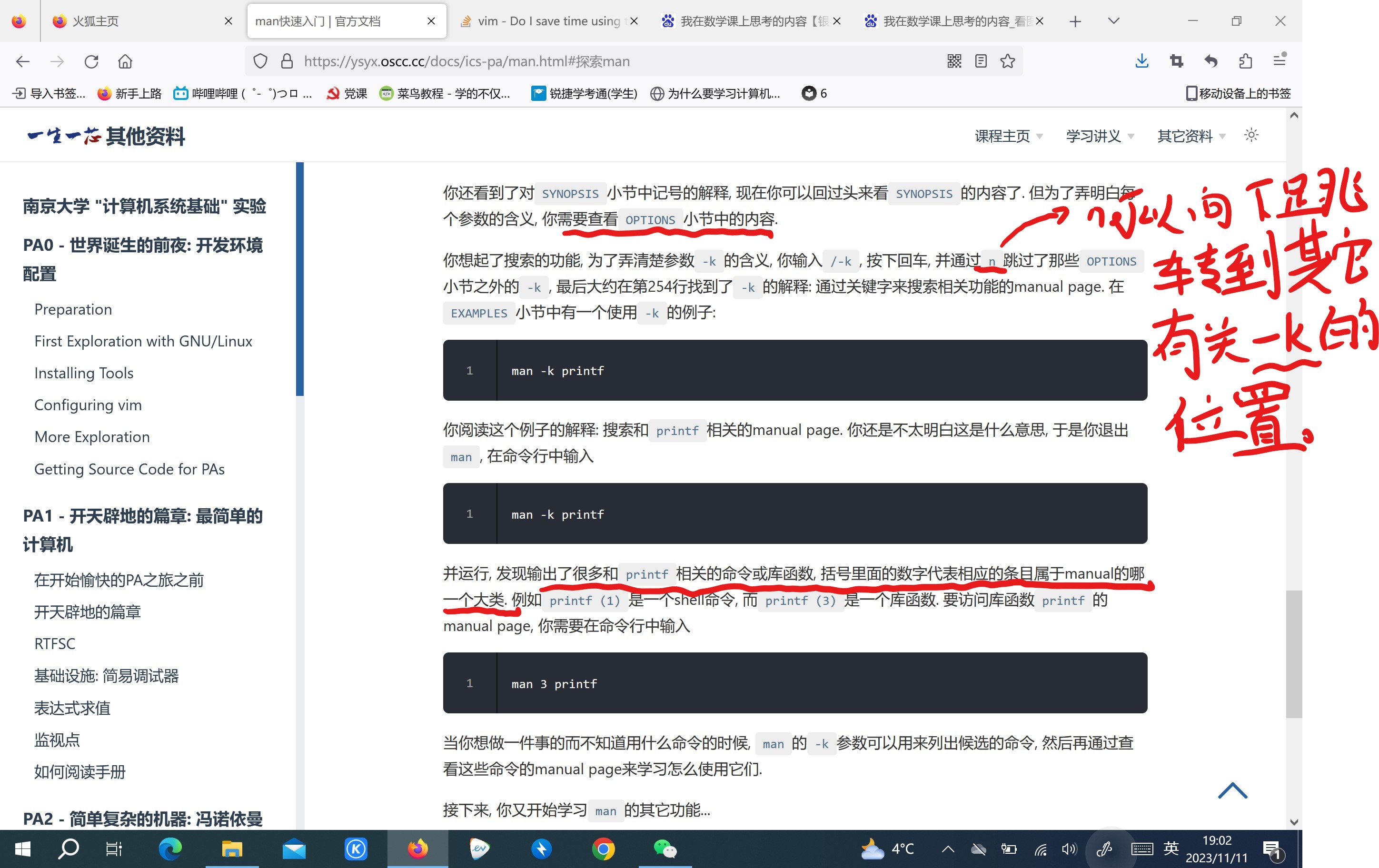Open the list all tabs chevron

(1114, 21)
